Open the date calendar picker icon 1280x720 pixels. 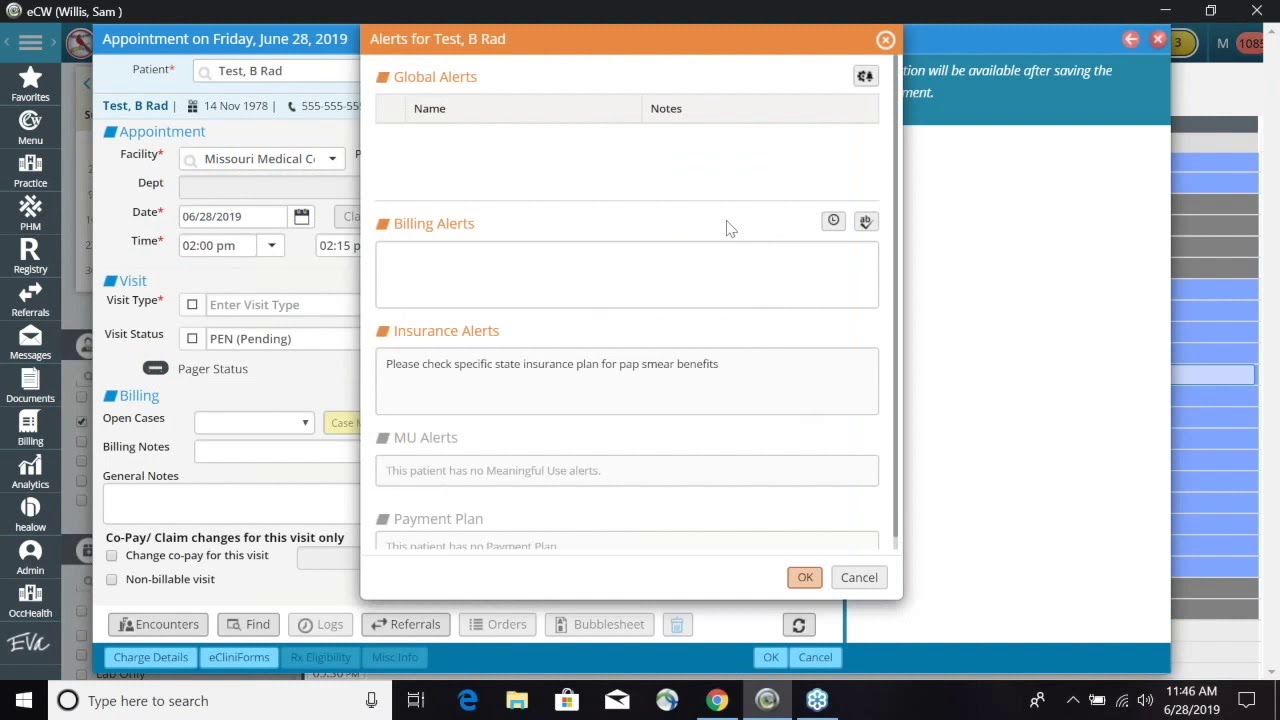click(301, 216)
